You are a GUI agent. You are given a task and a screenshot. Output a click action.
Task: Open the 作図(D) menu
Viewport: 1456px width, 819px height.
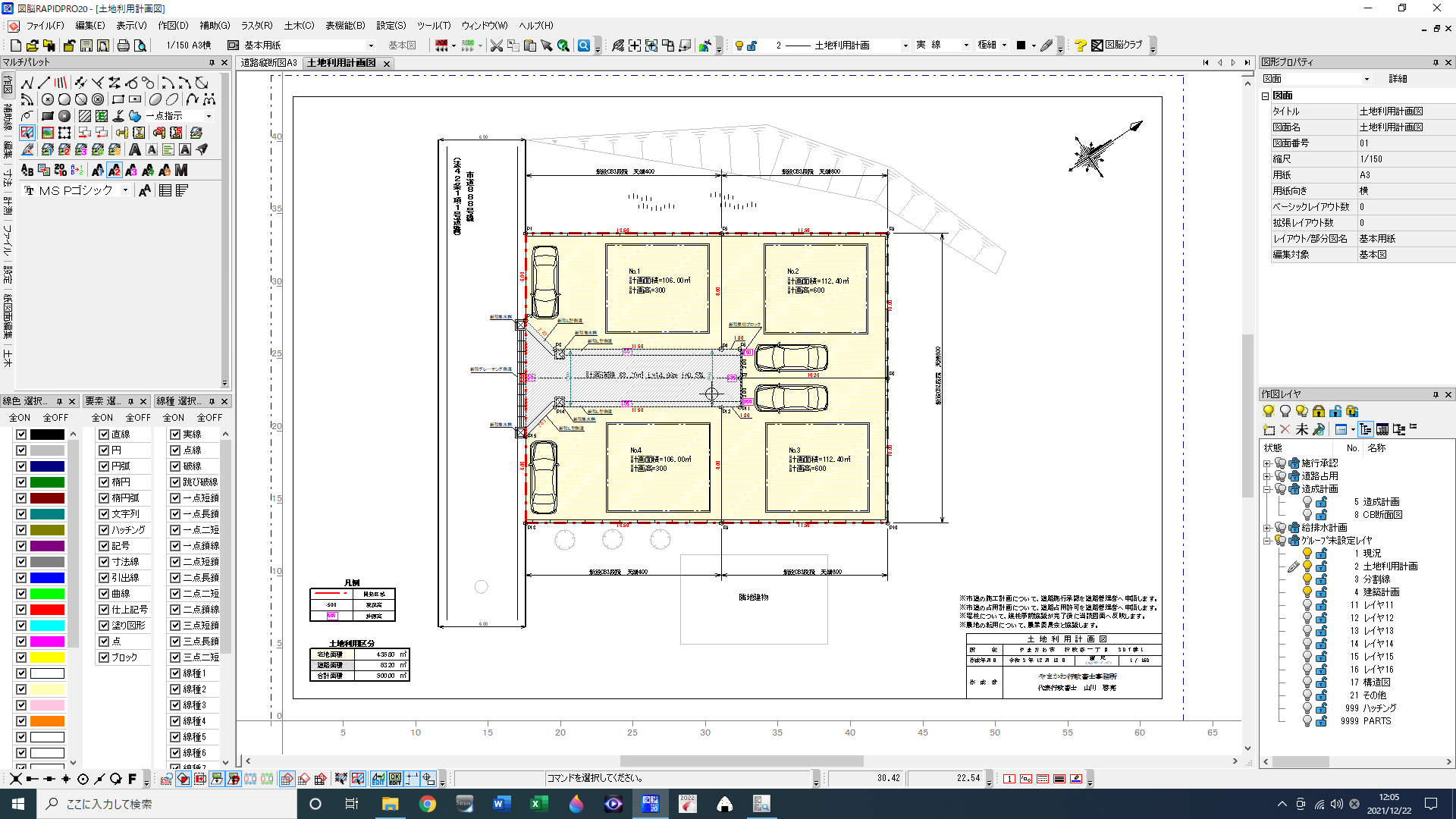pyautogui.click(x=173, y=26)
